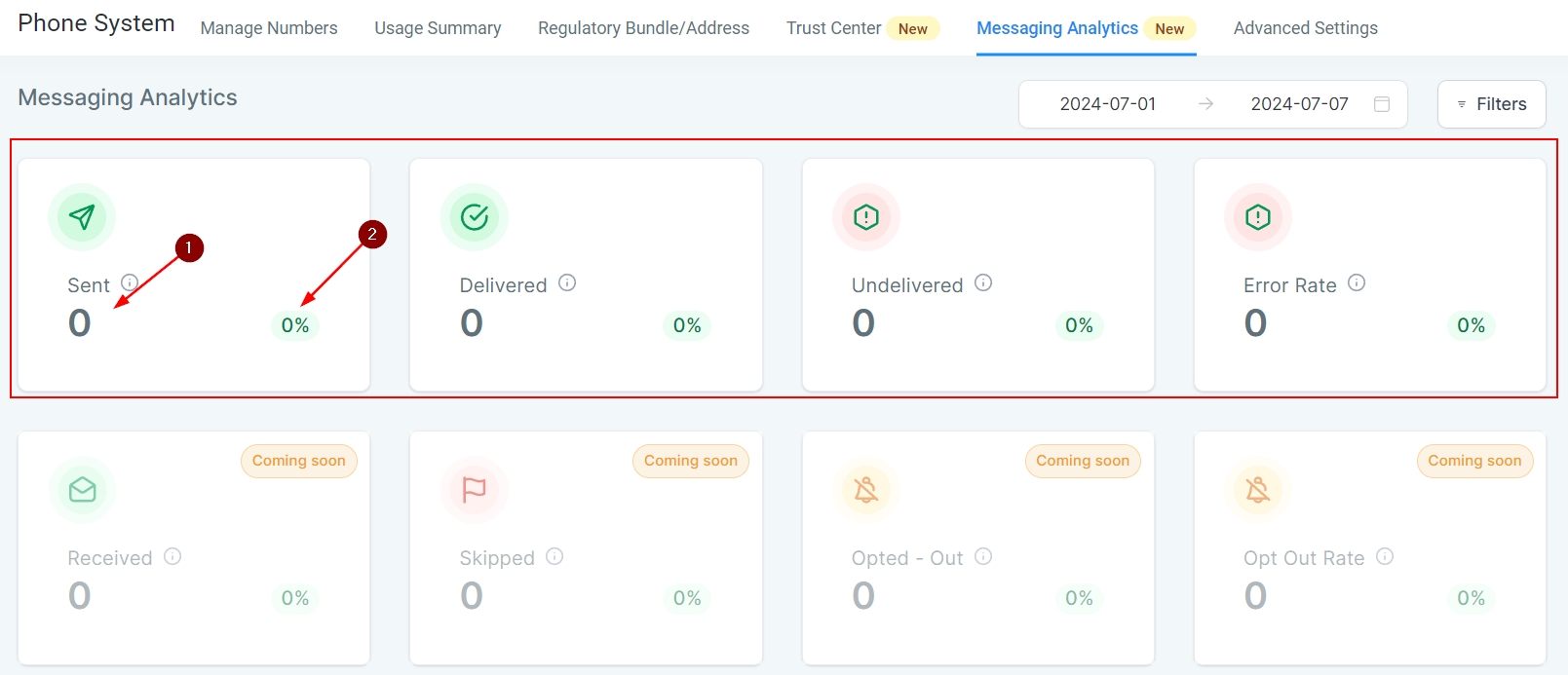Click the info icon next to Delivered
This screenshot has height=675, width=1568.
(567, 283)
